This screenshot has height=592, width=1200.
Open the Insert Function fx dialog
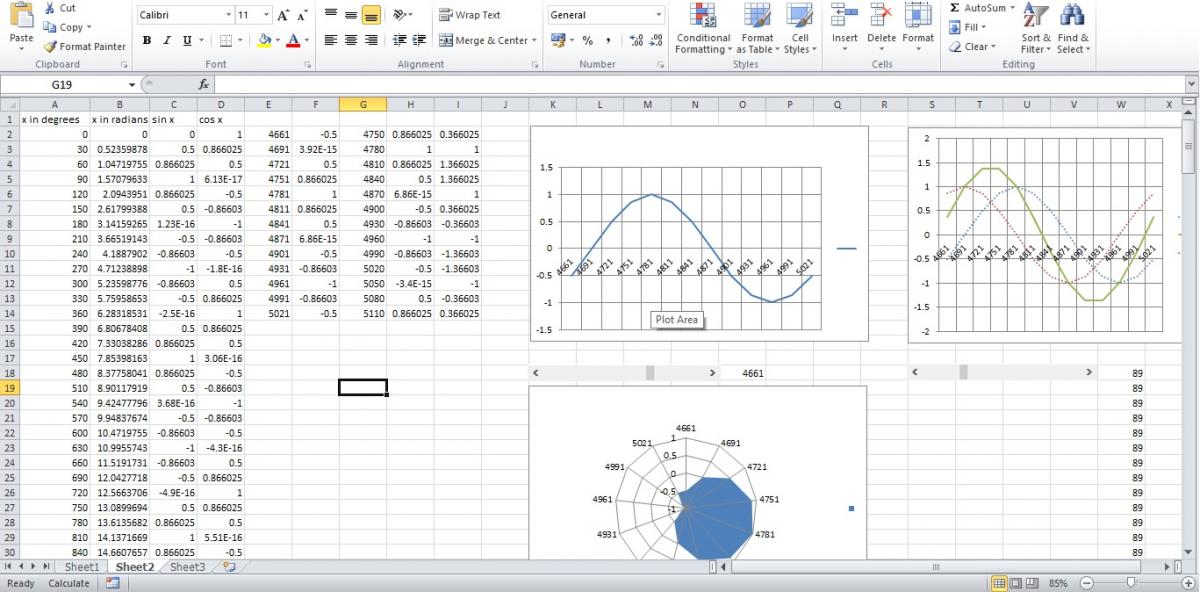[x=204, y=85]
